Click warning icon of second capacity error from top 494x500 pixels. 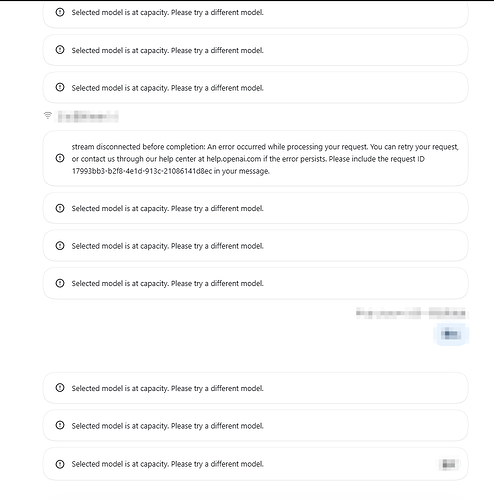click(60, 50)
